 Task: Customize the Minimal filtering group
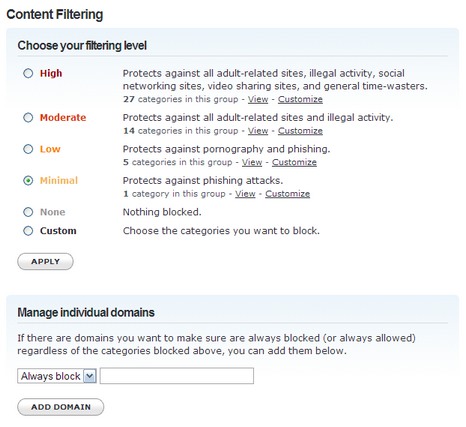coord(288,194)
